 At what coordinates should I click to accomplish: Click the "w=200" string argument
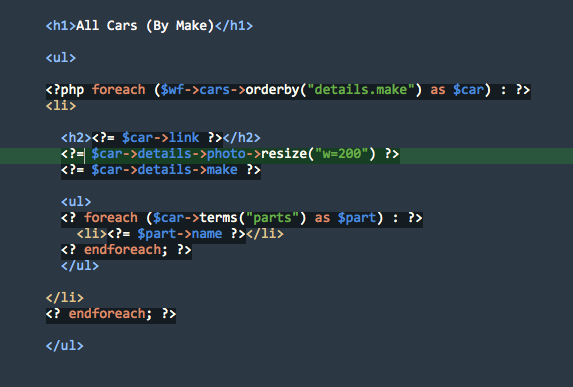(341, 153)
